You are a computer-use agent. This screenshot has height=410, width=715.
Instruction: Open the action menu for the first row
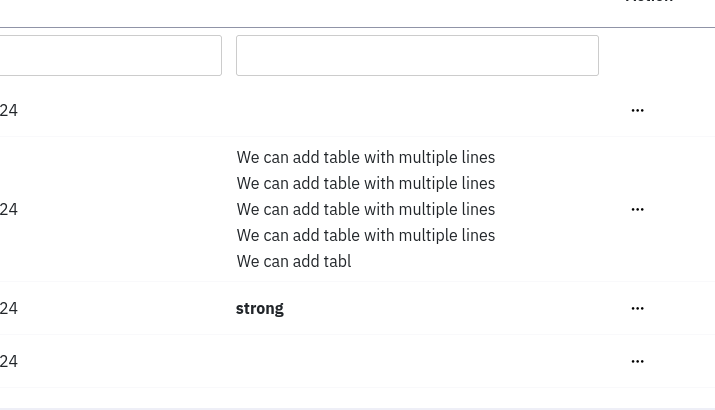tap(637, 110)
